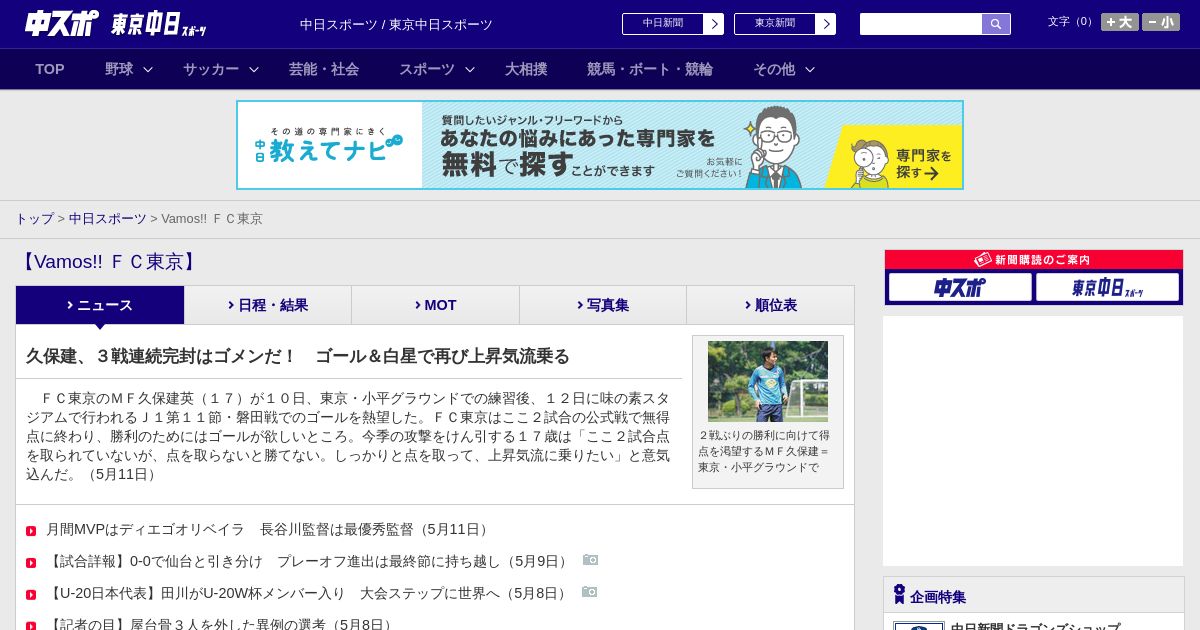Click 中スポ subscription button in sidebar
This screenshot has height=630, width=1200.
pyautogui.click(x=960, y=287)
